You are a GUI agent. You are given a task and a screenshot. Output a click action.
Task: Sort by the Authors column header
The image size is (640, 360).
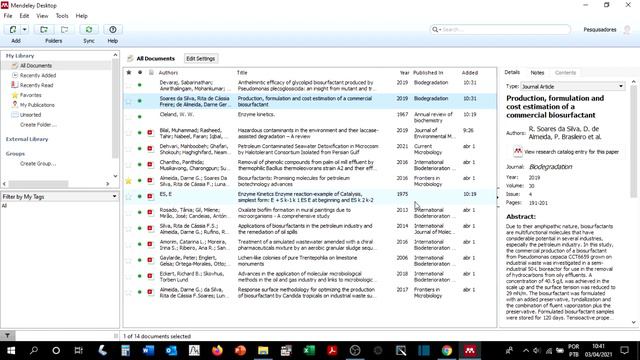[168, 73]
